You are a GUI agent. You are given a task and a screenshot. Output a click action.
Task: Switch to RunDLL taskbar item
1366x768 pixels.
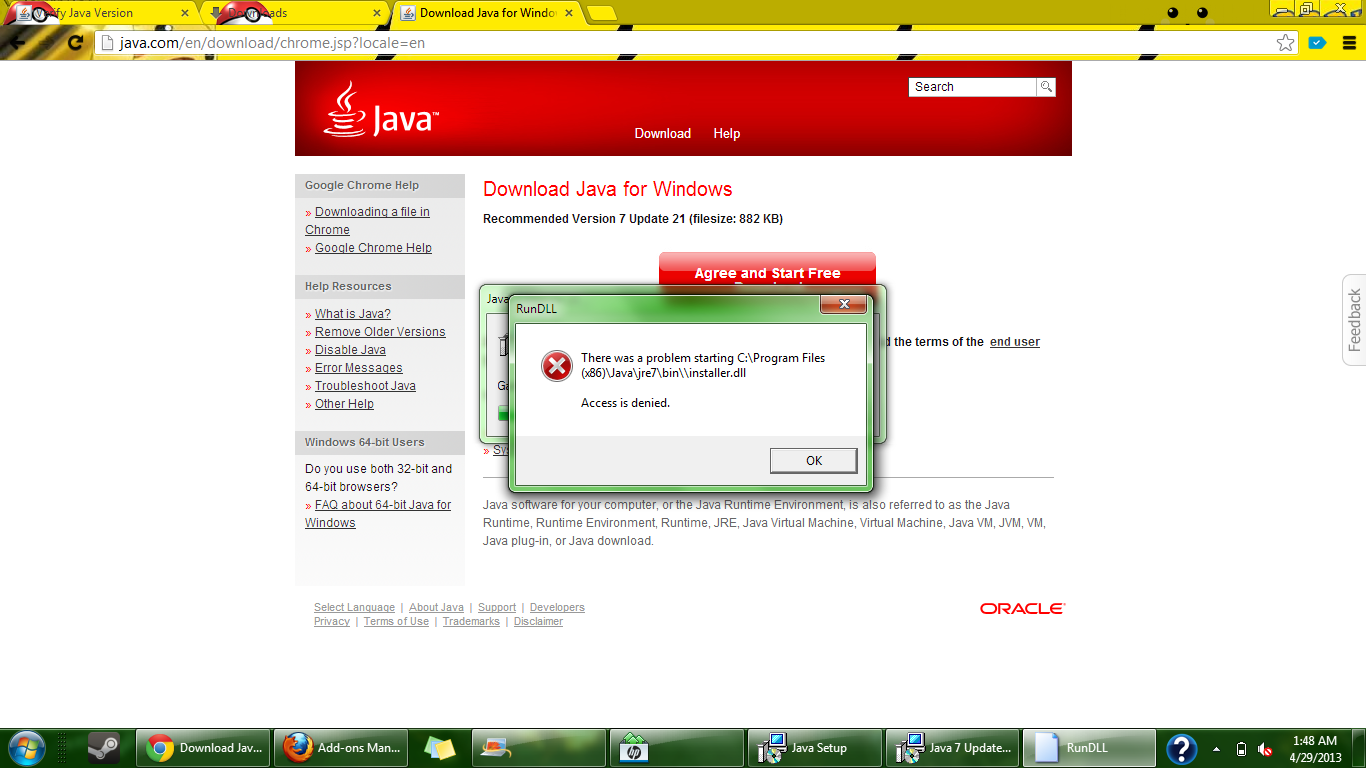pyautogui.click(x=1089, y=747)
